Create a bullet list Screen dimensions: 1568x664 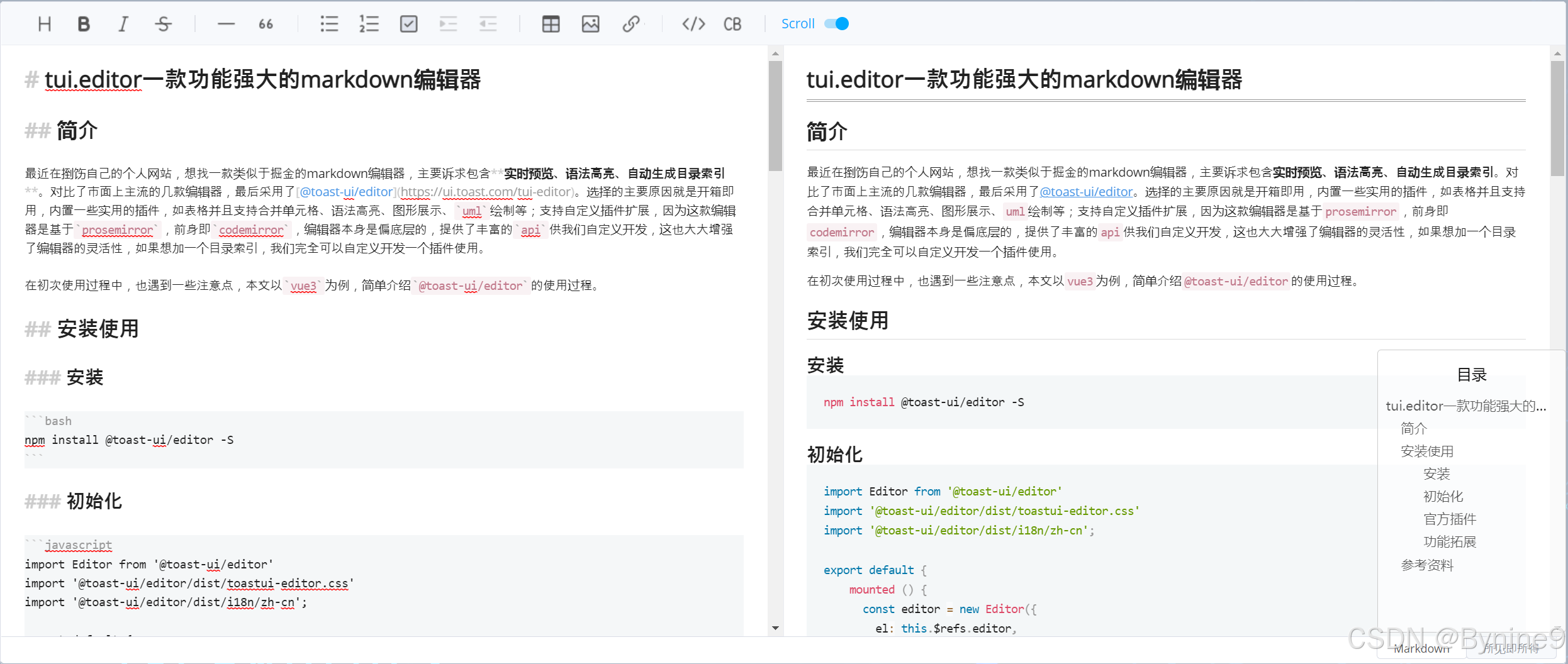329,24
